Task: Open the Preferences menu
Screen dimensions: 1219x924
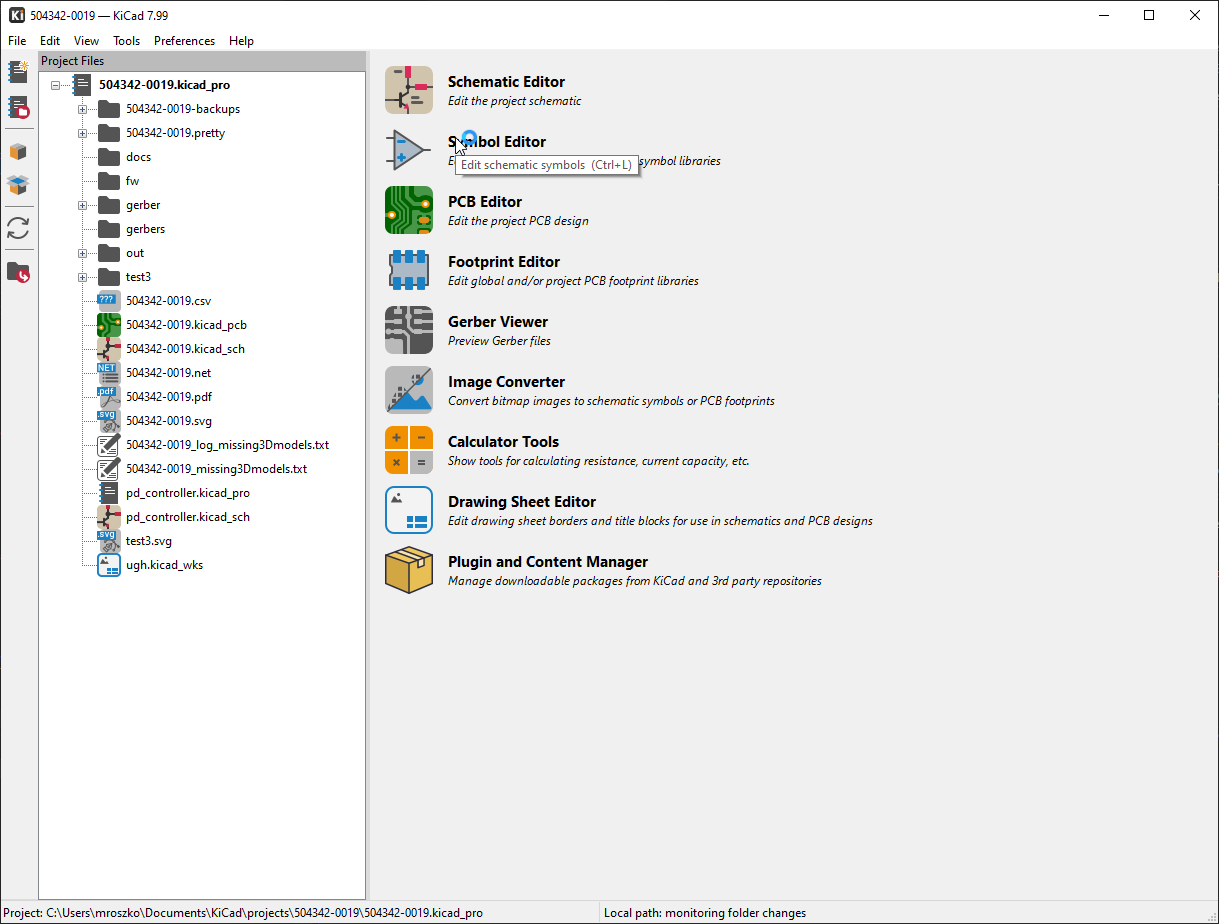Action: (x=184, y=41)
